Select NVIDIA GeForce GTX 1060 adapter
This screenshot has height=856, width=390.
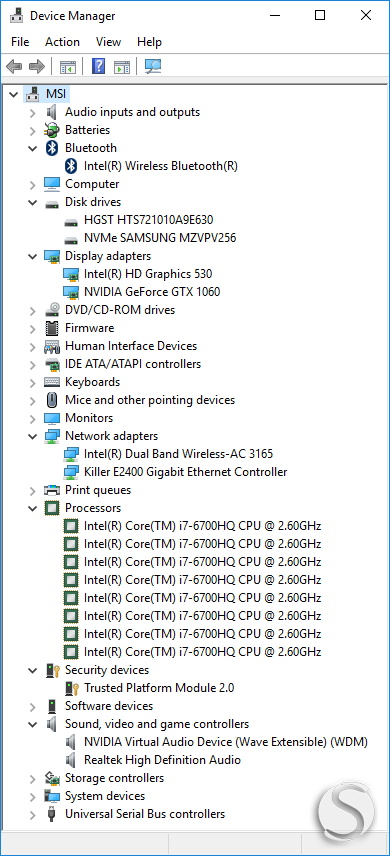[152, 292]
